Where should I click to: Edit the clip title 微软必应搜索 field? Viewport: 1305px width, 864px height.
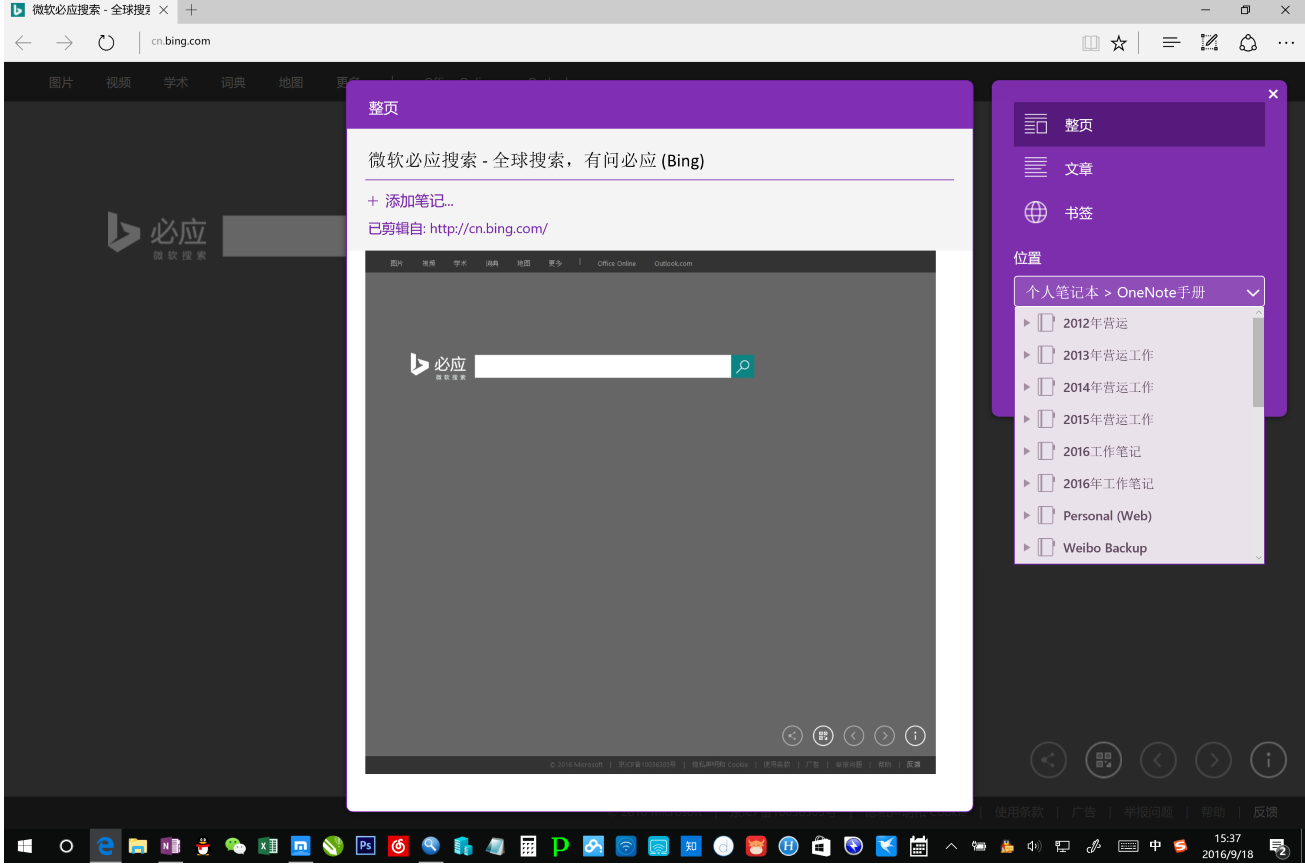pos(660,160)
